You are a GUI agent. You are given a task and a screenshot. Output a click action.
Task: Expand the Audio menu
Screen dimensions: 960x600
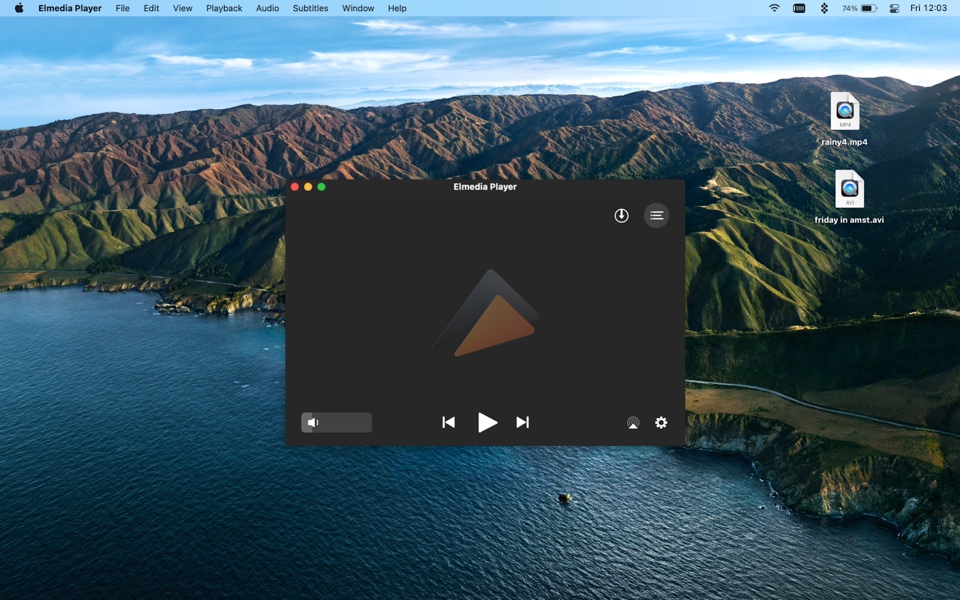click(x=267, y=8)
